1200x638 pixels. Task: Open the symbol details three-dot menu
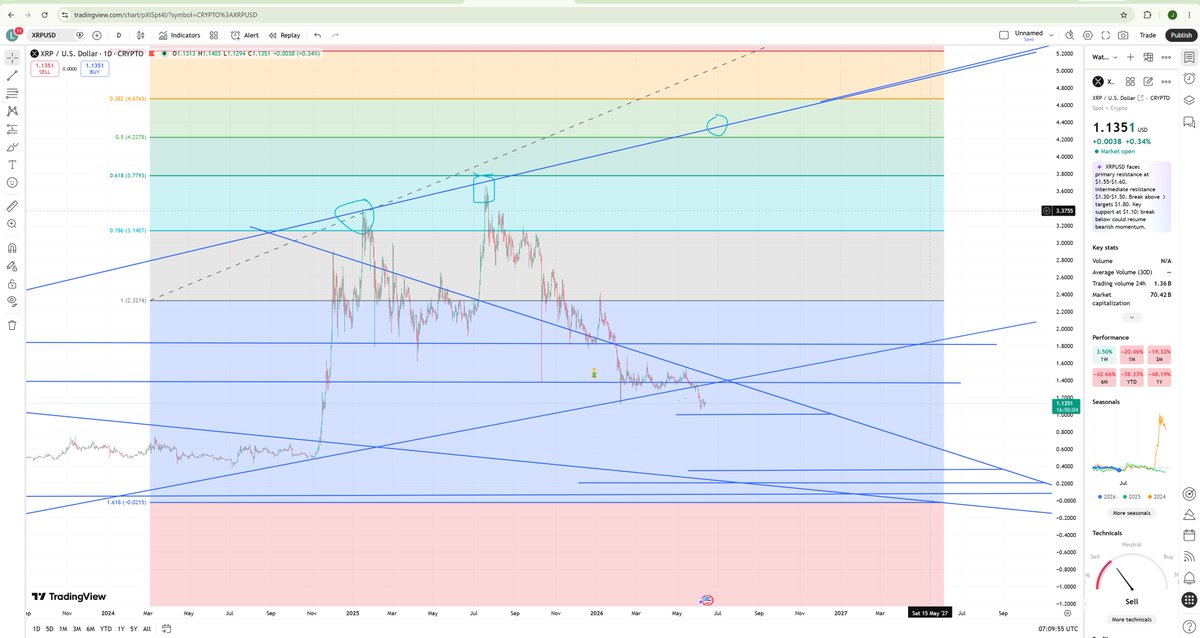pos(1164,81)
